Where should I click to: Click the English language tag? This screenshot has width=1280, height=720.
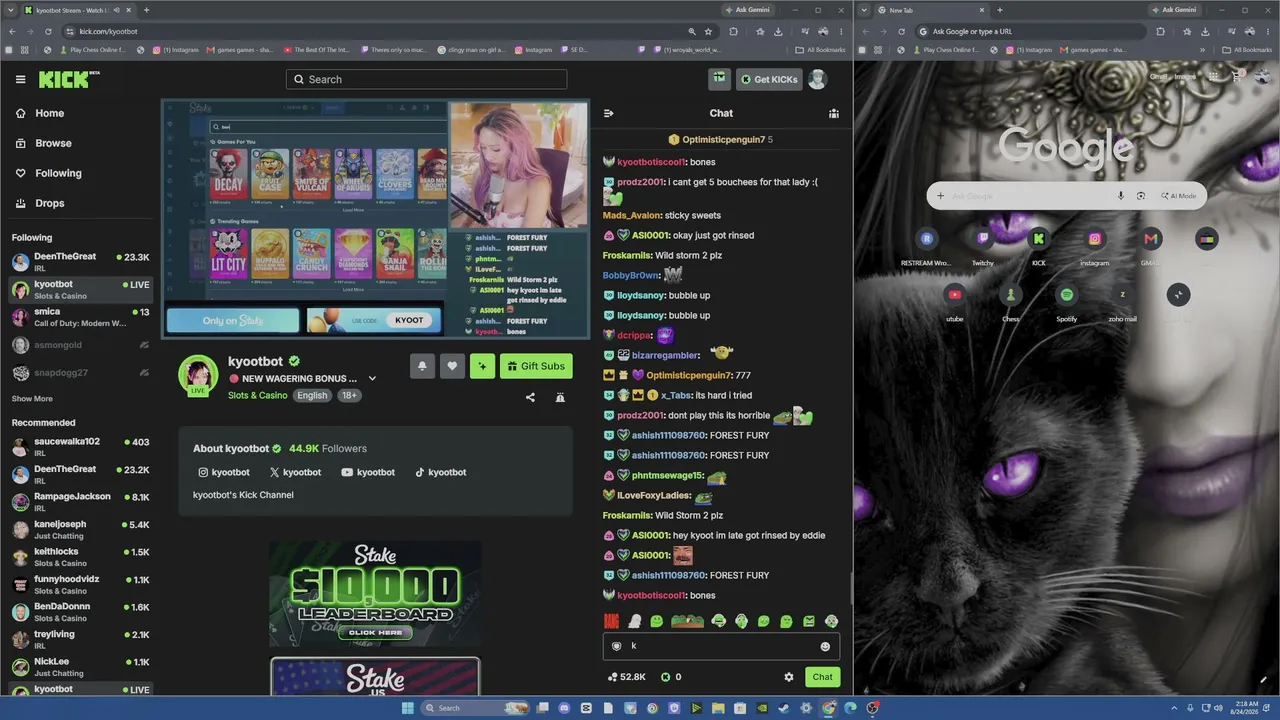(x=312, y=395)
